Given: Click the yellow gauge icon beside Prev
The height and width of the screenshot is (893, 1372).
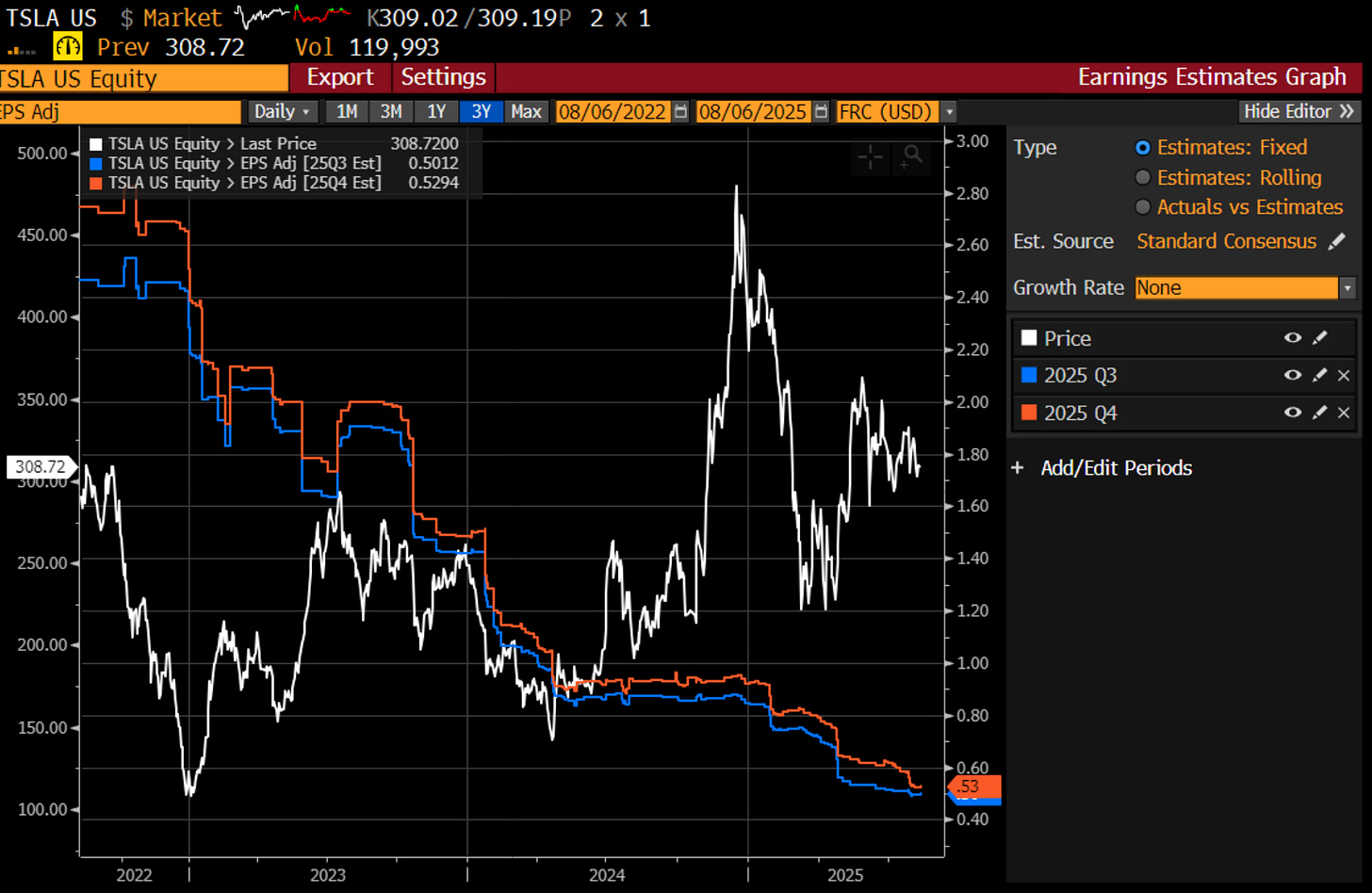Looking at the screenshot, I should [x=68, y=46].
